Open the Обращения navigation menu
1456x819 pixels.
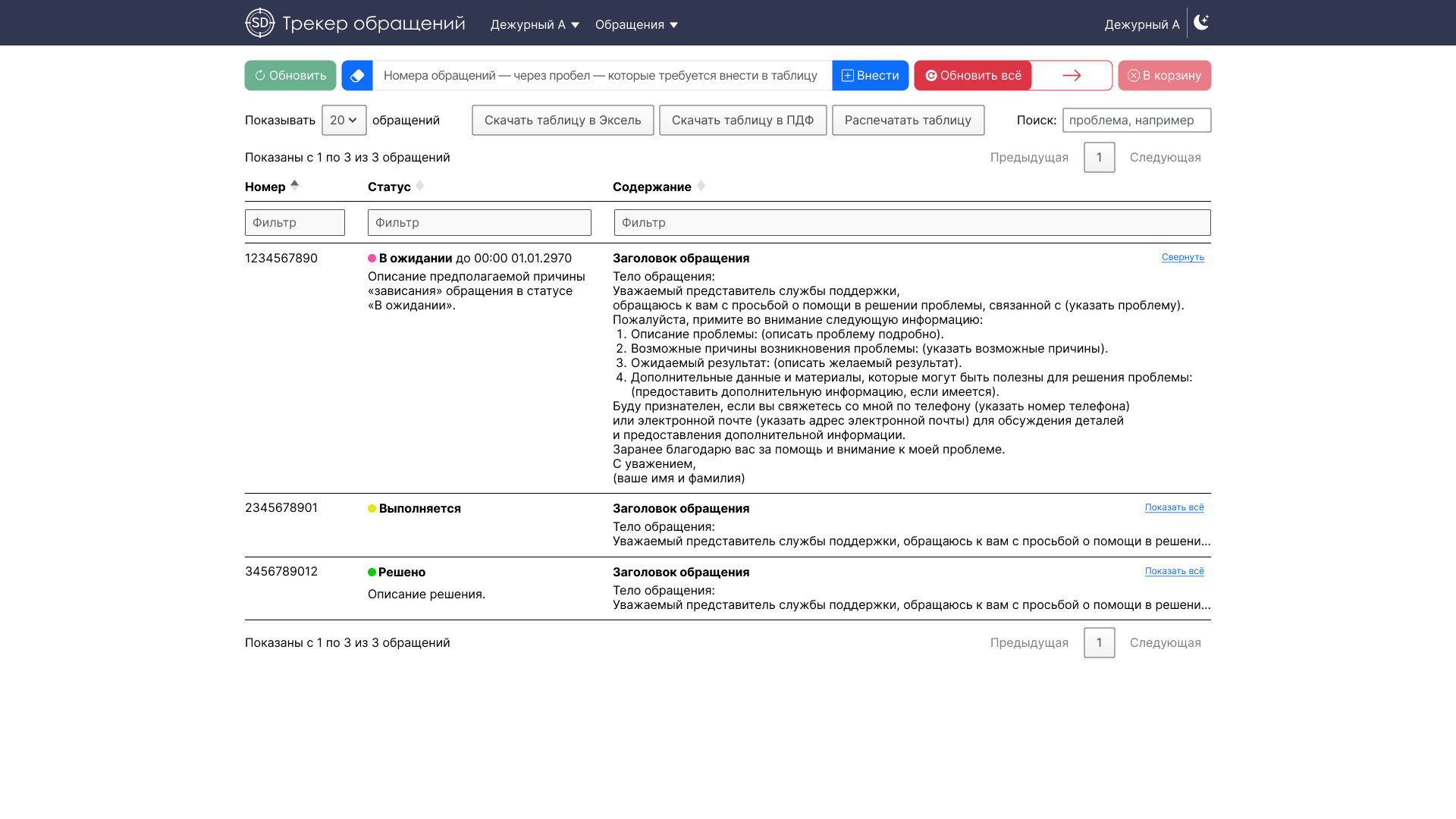click(636, 25)
